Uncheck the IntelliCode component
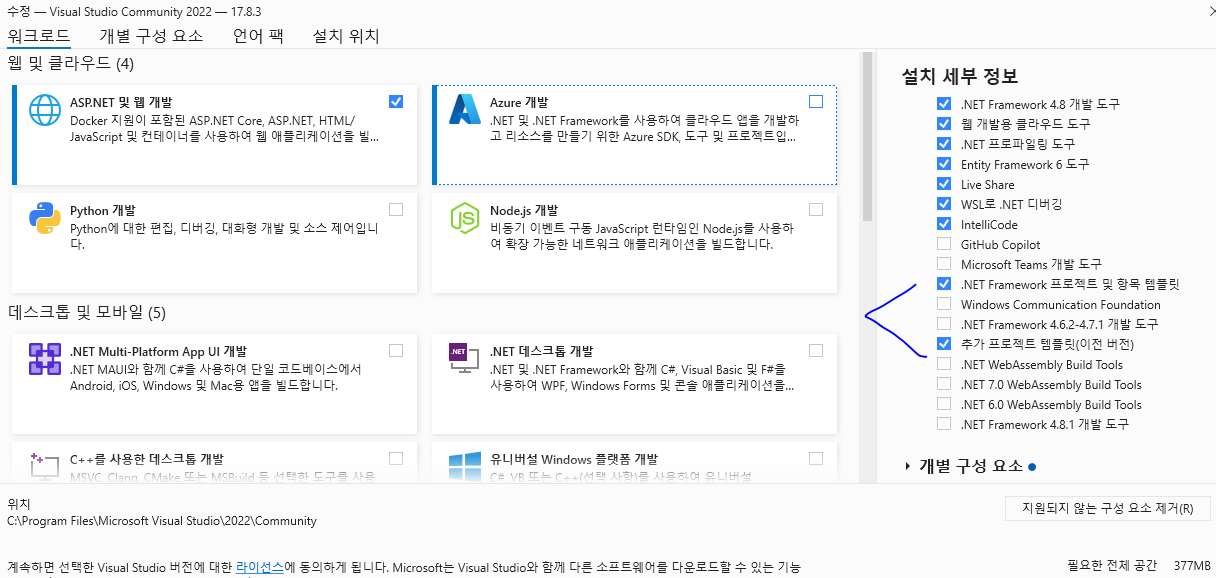 click(x=944, y=224)
